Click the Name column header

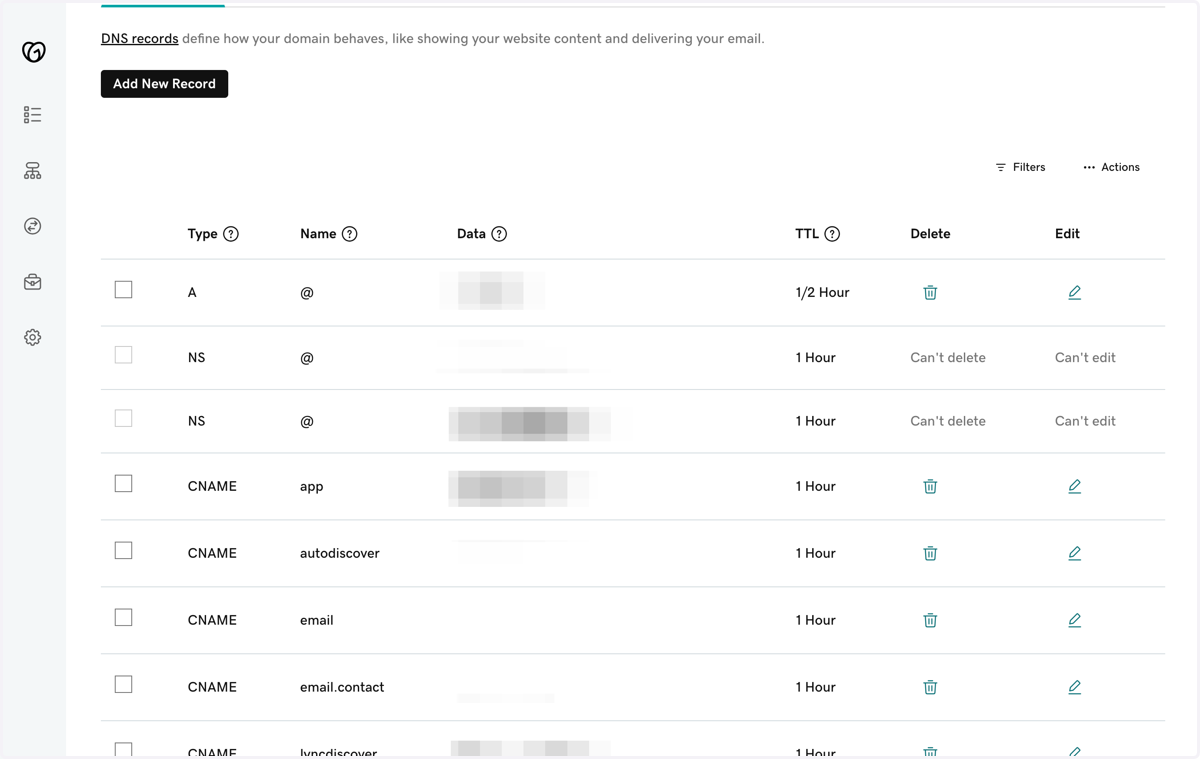point(318,234)
